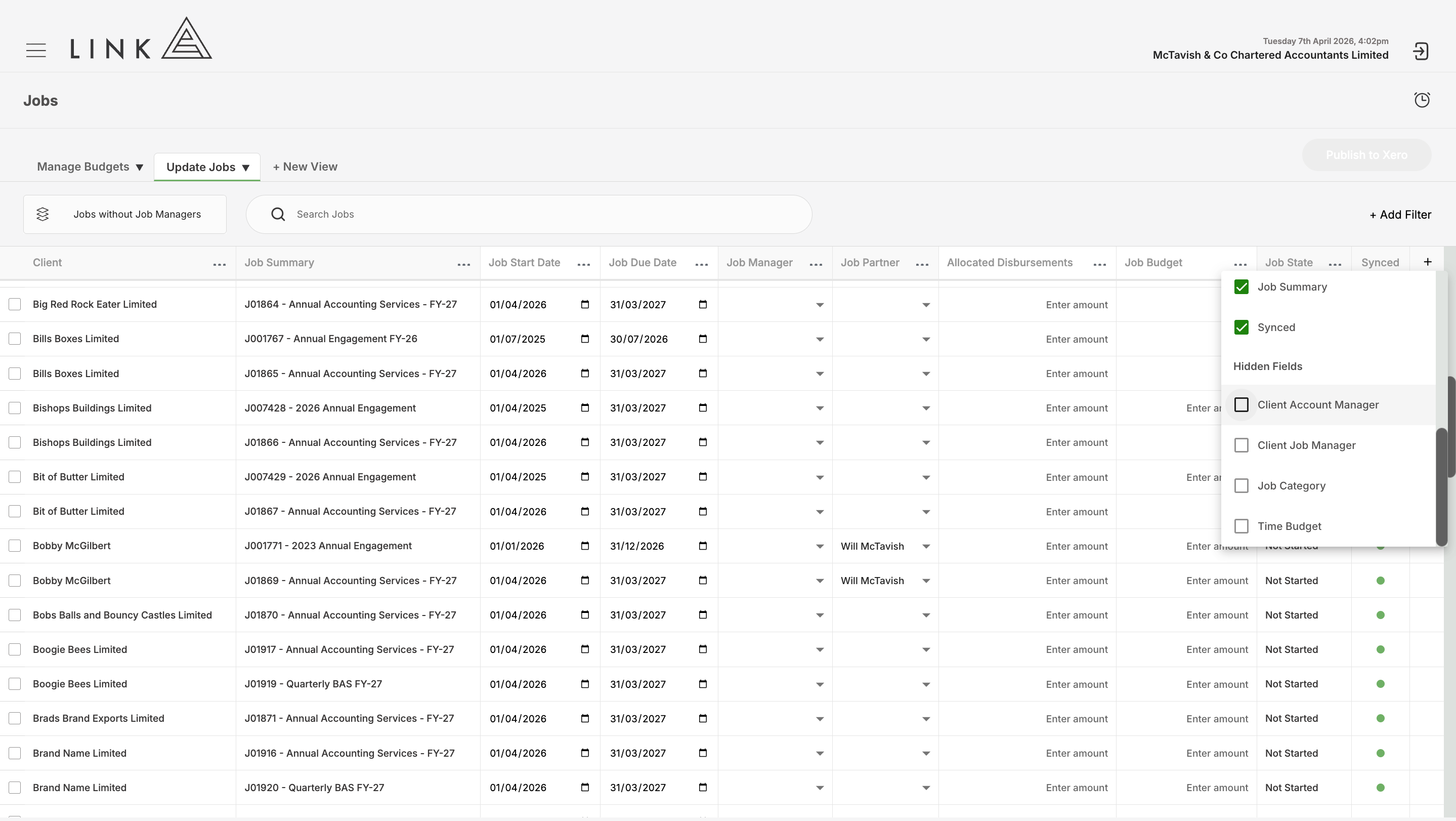Screen dimensions: 1456x821
Task: Open start date calendar for J01920
Action: click(585, 787)
